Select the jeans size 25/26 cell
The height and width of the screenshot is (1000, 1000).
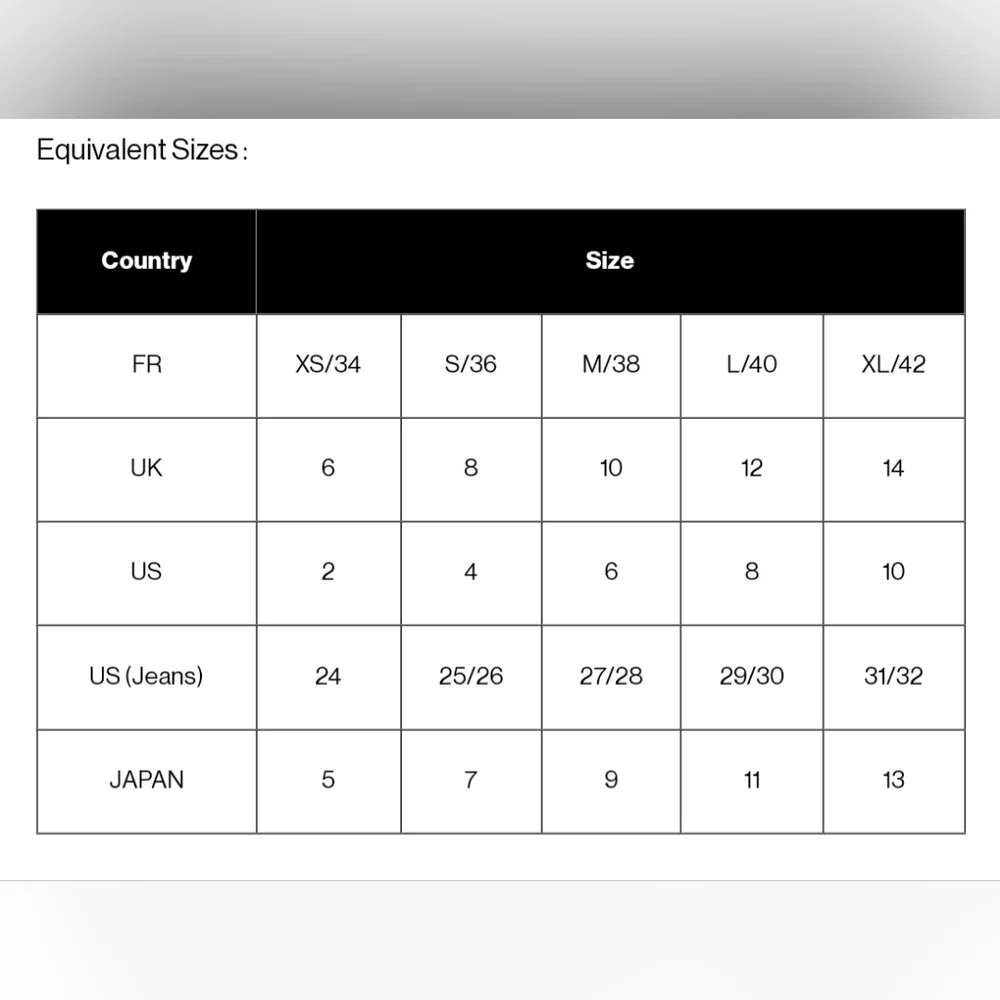pos(471,676)
